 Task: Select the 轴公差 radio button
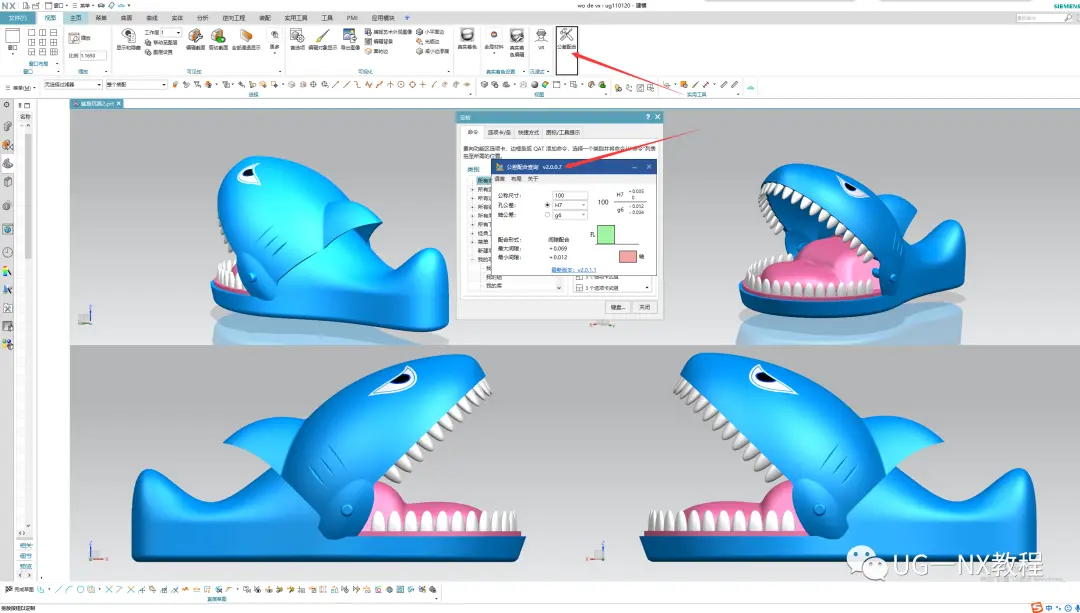click(x=548, y=215)
